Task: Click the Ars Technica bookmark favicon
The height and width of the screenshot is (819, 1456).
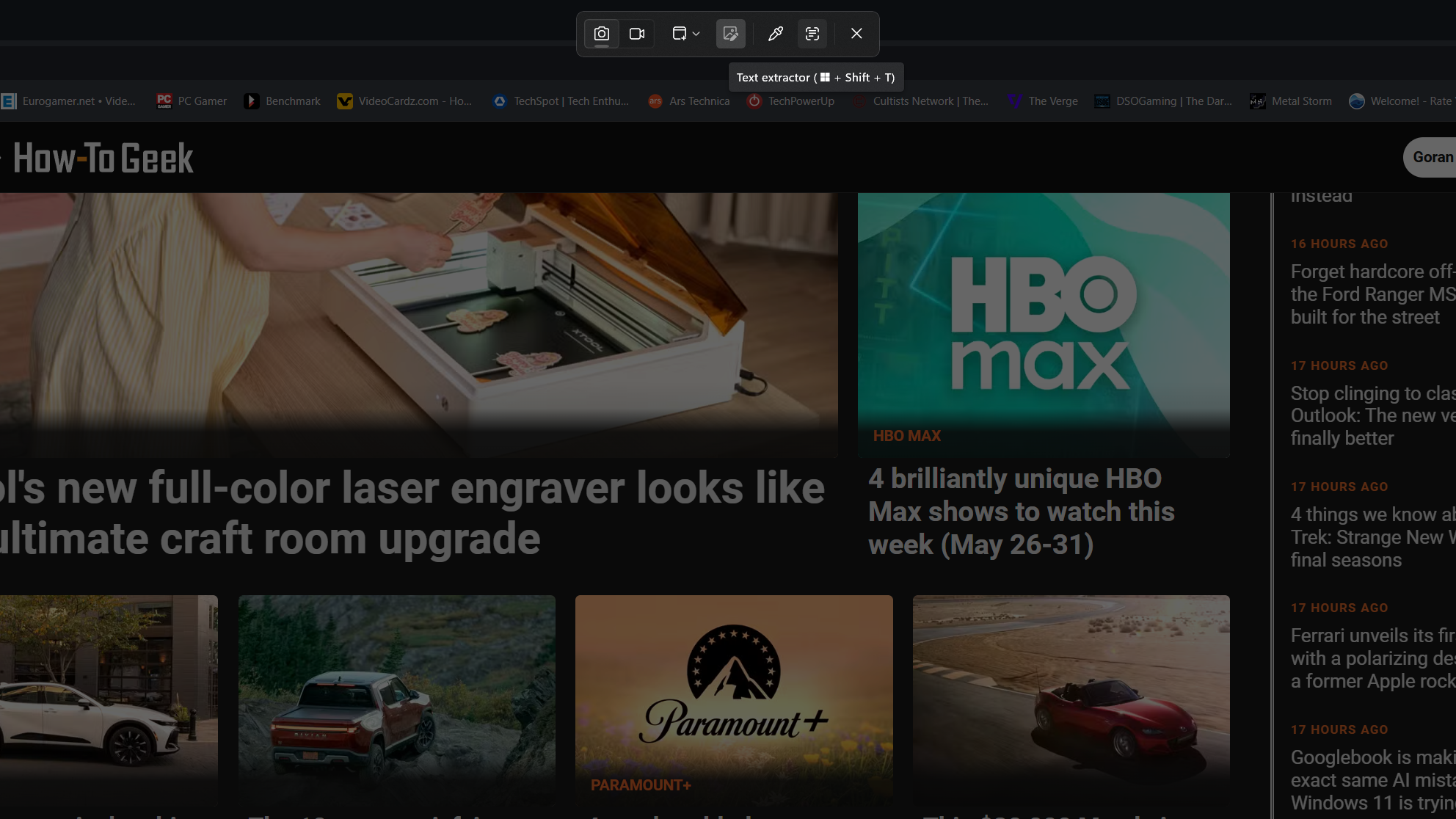Action: coord(655,101)
